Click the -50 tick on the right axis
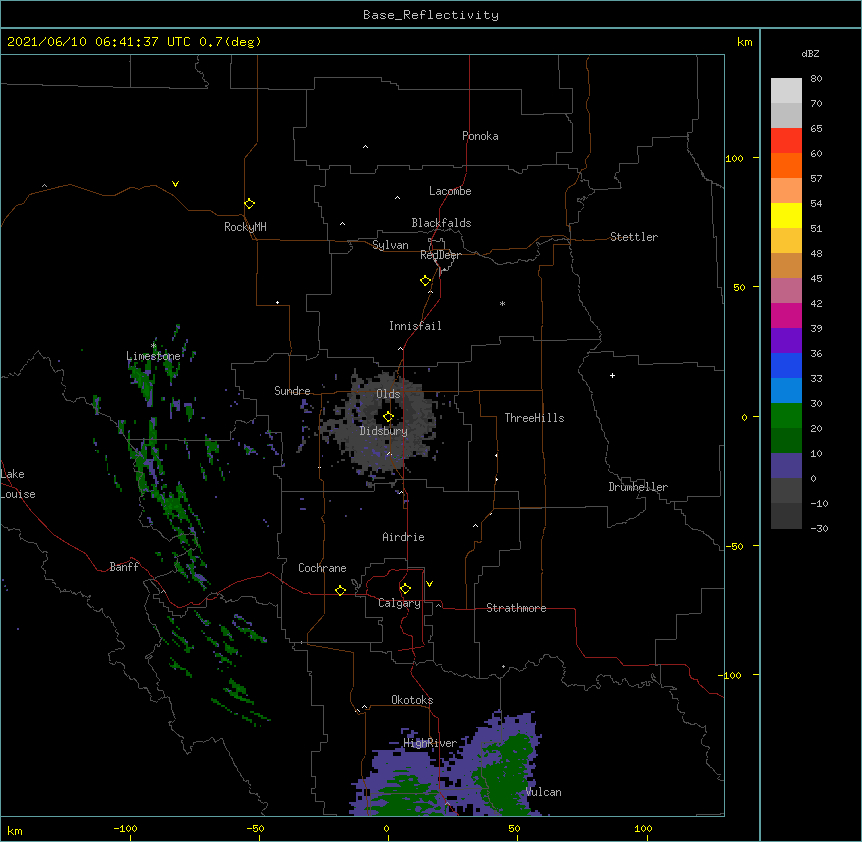 734,546
